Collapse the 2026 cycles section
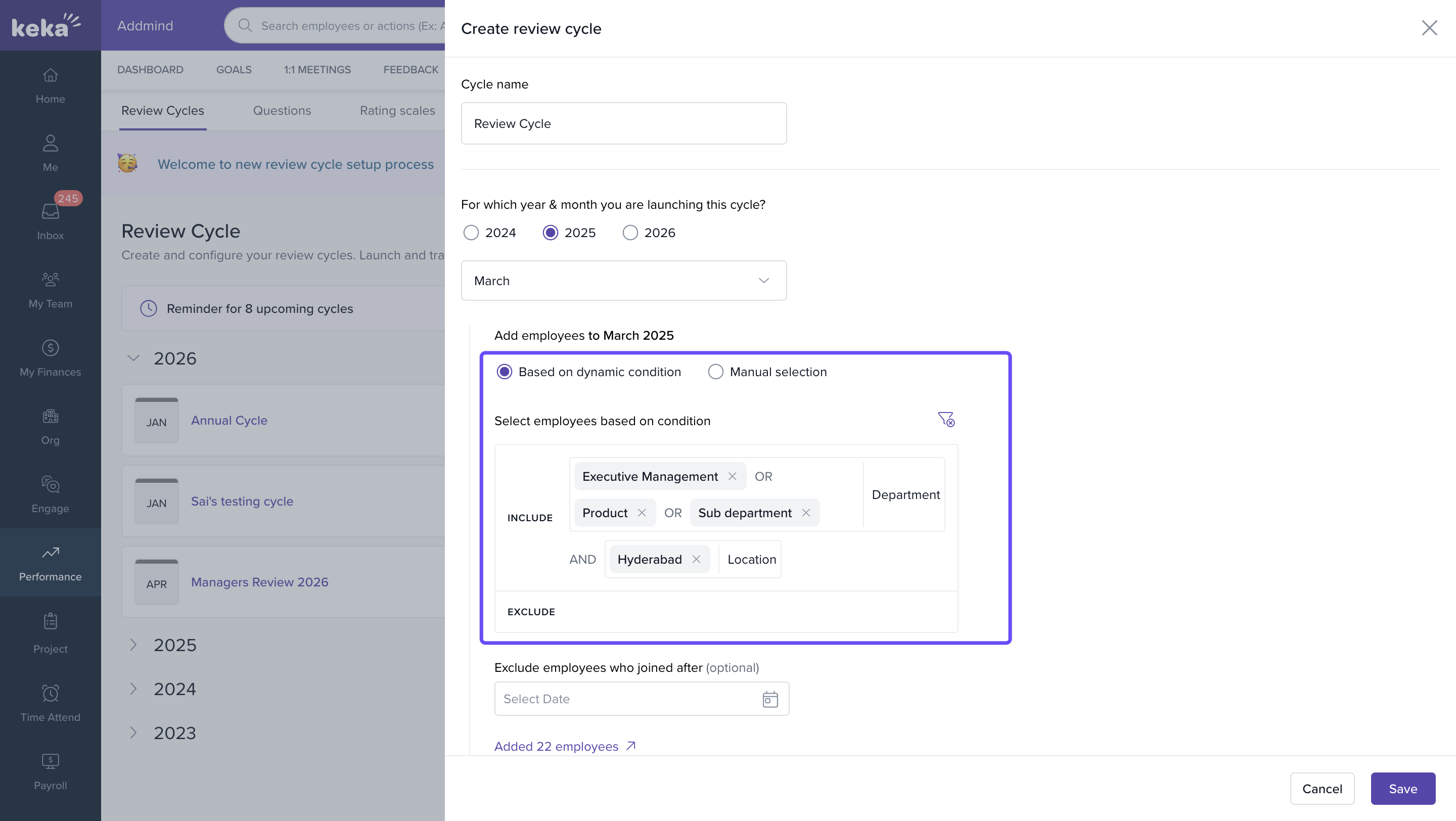This screenshot has width=1456, height=821. tap(133, 358)
